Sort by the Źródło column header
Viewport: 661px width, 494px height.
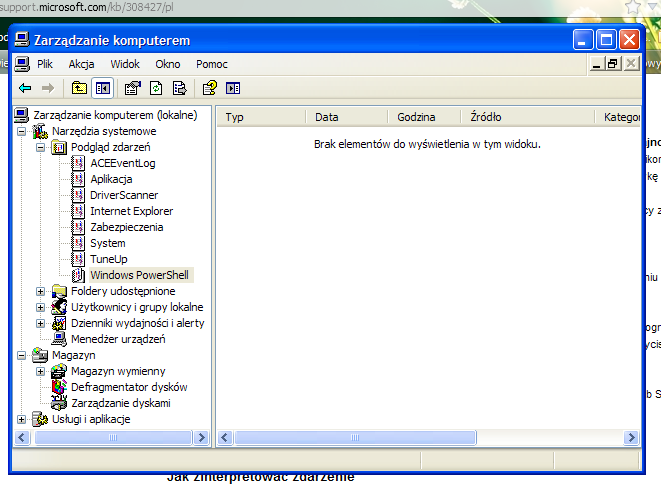click(x=527, y=117)
